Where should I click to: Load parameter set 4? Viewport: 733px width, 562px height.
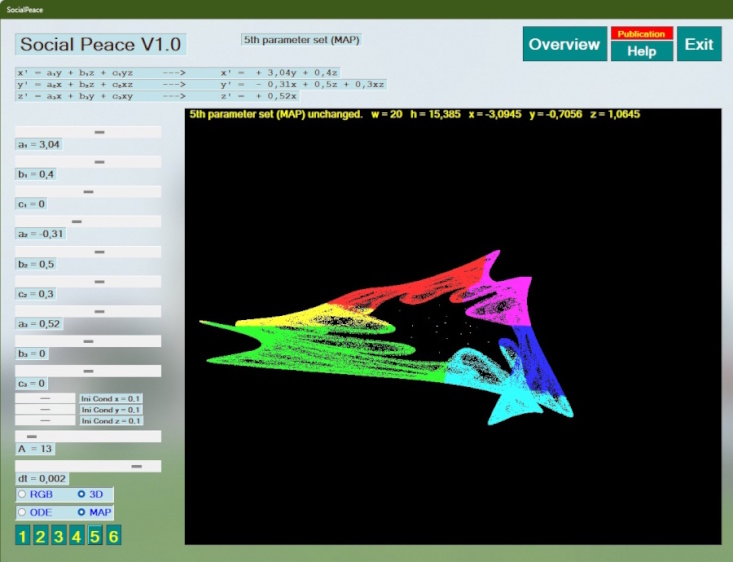(76, 537)
